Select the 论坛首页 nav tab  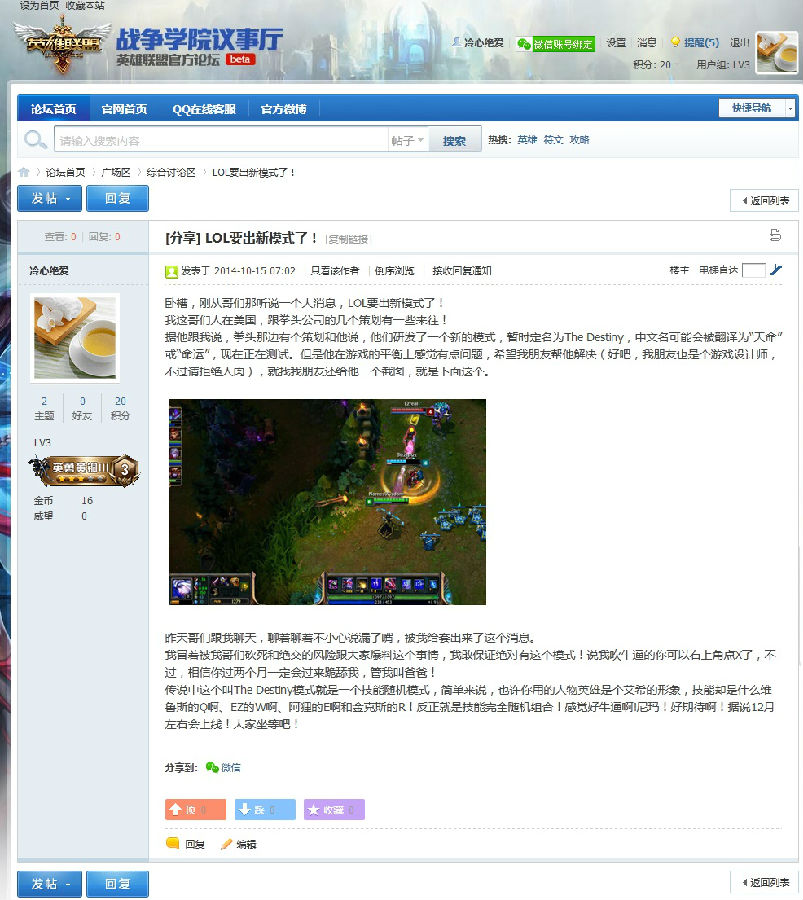click(x=53, y=109)
